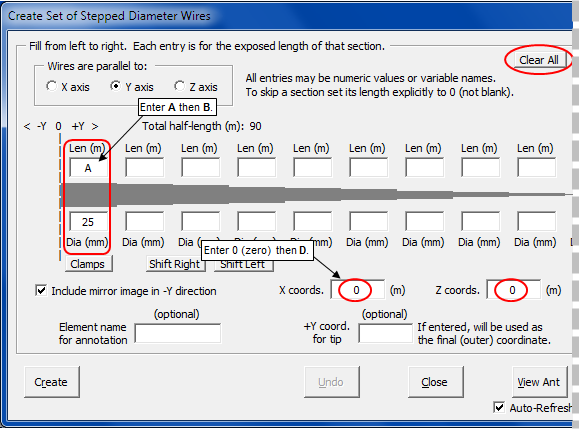
Task: Click the +Y coord for tip field
Action: coord(385,333)
